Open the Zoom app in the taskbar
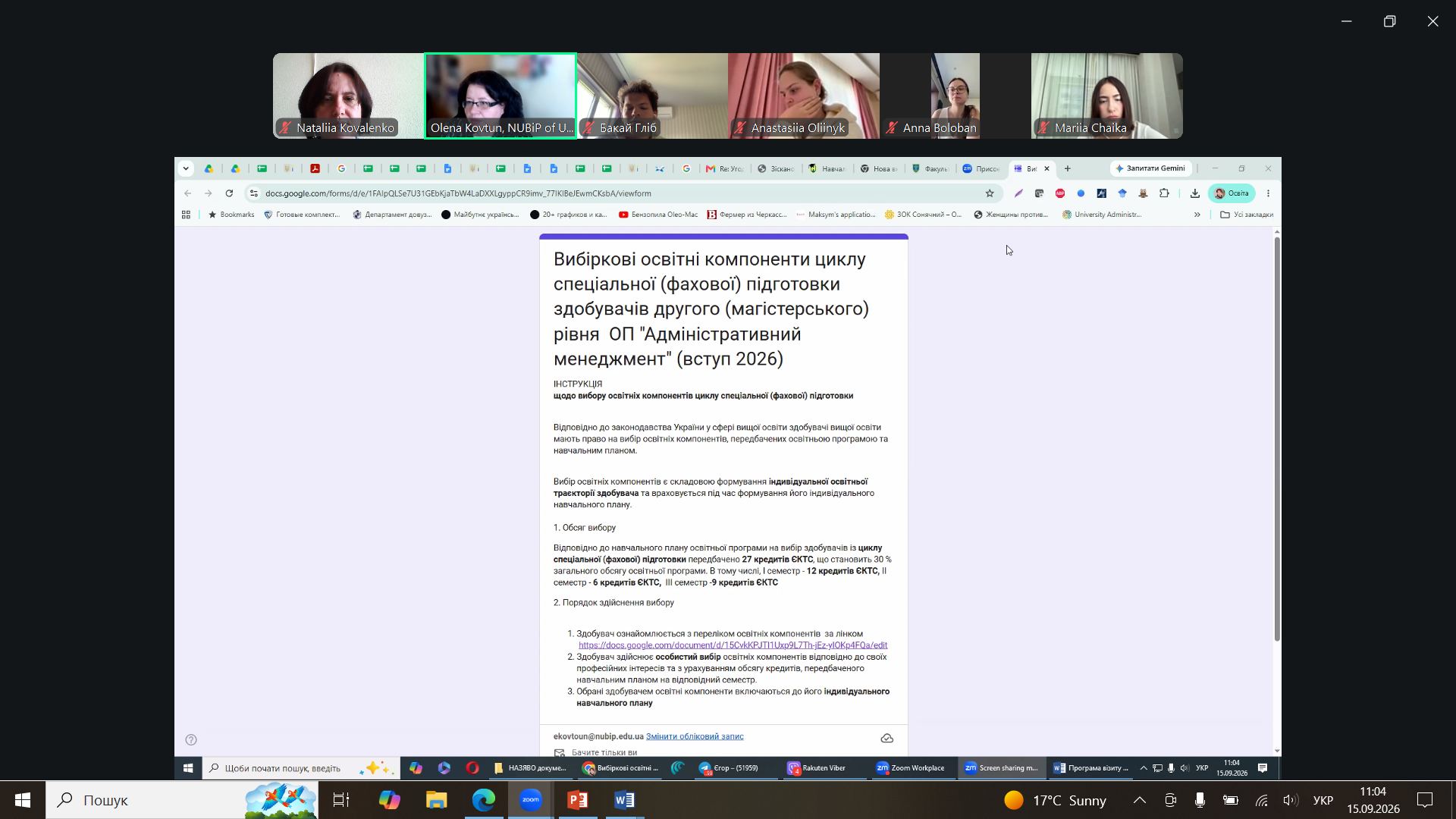This screenshot has height=819, width=1456. tap(530, 800)
